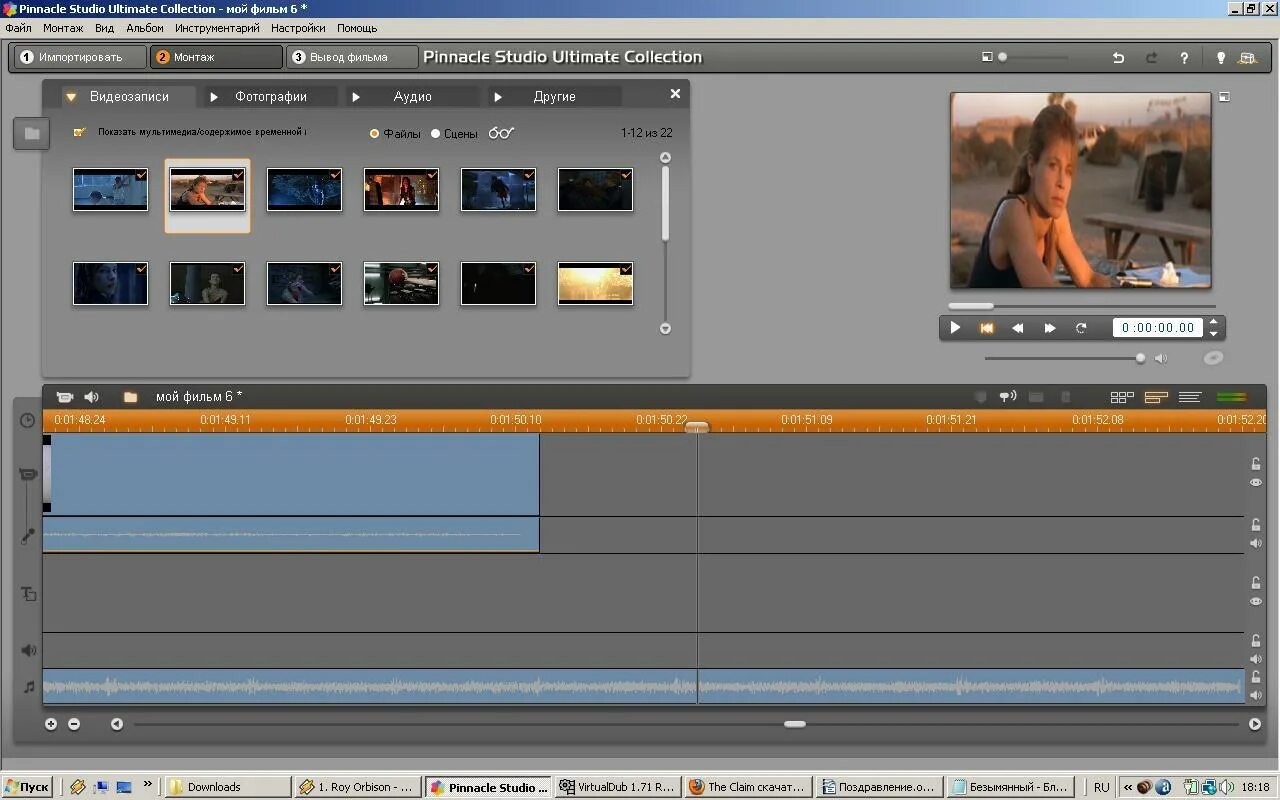
Task: Open the Файл menu
Action: pos(18,28)
